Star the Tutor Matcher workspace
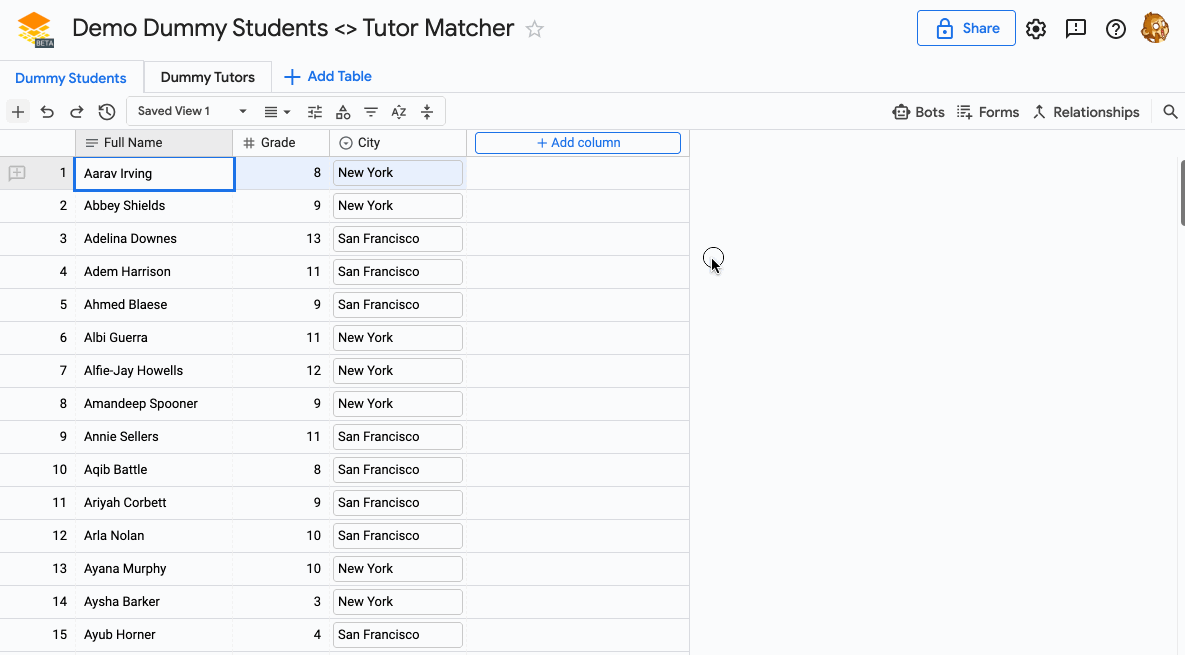Viewport: 1185px width, 655px height. 534,29
